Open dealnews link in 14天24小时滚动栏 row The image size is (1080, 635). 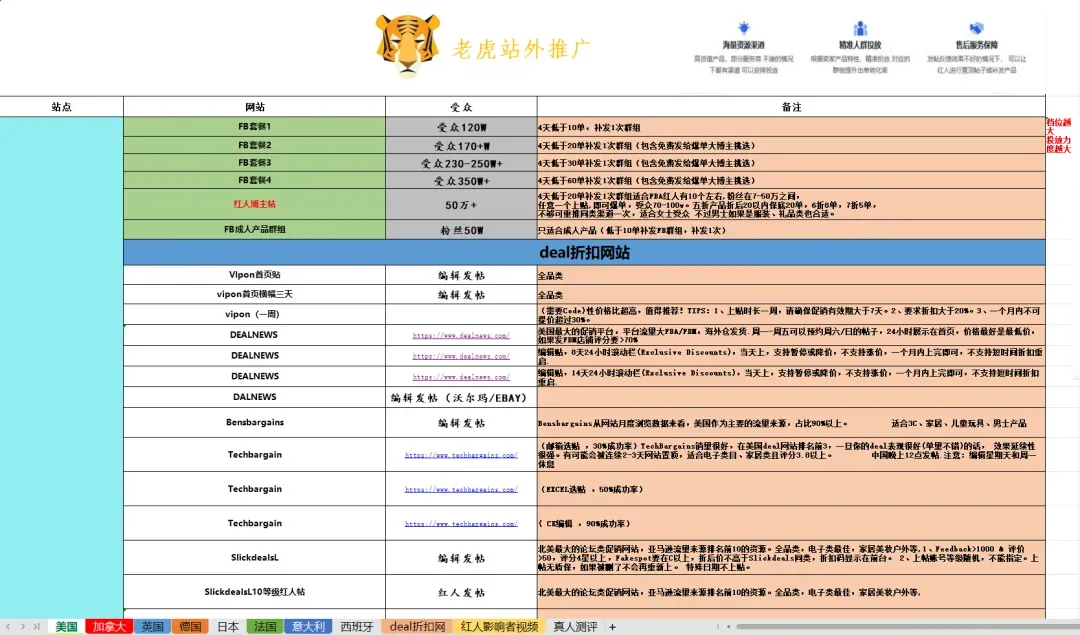click(x=461, y=377)
